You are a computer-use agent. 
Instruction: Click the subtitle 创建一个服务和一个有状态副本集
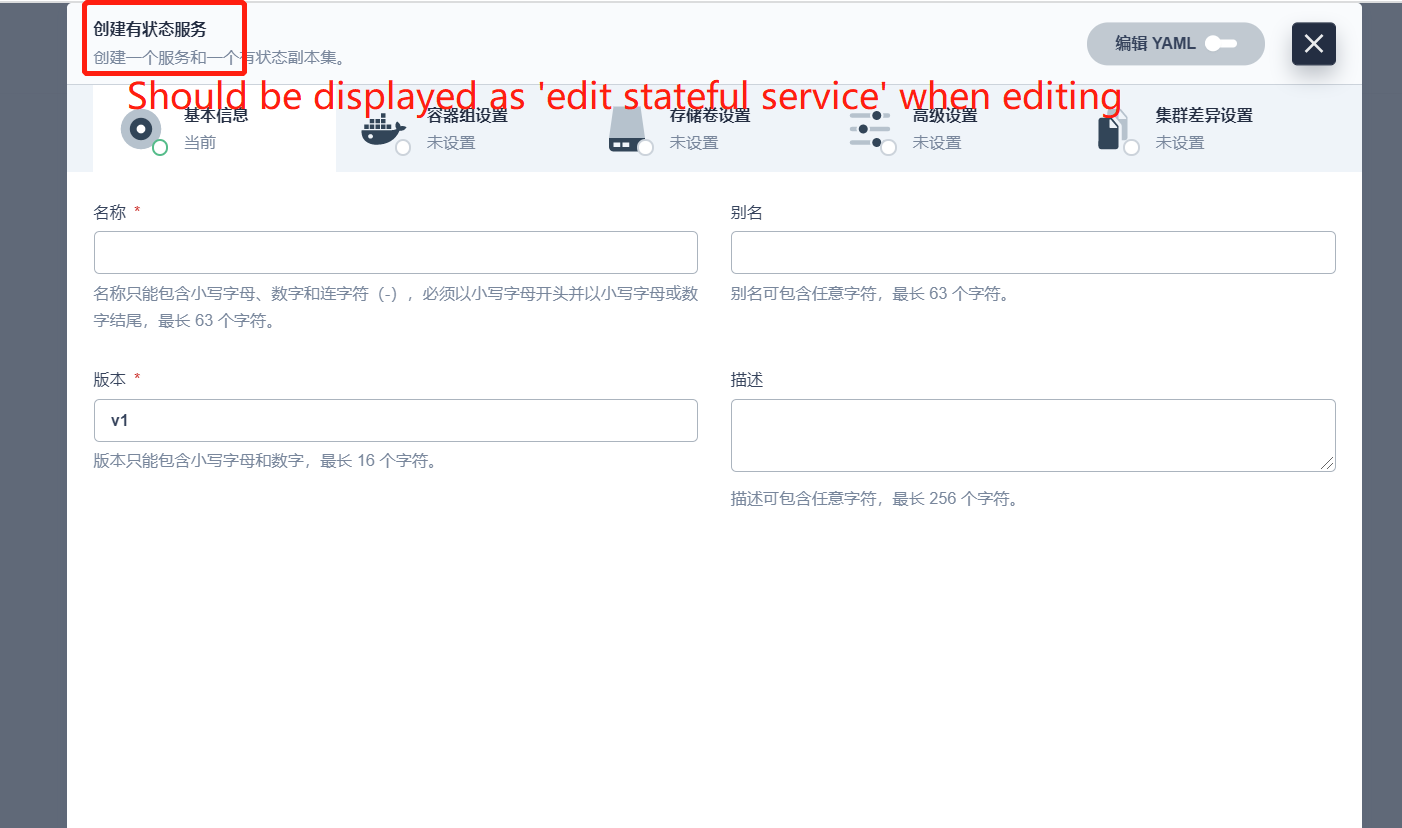(219, 58)
